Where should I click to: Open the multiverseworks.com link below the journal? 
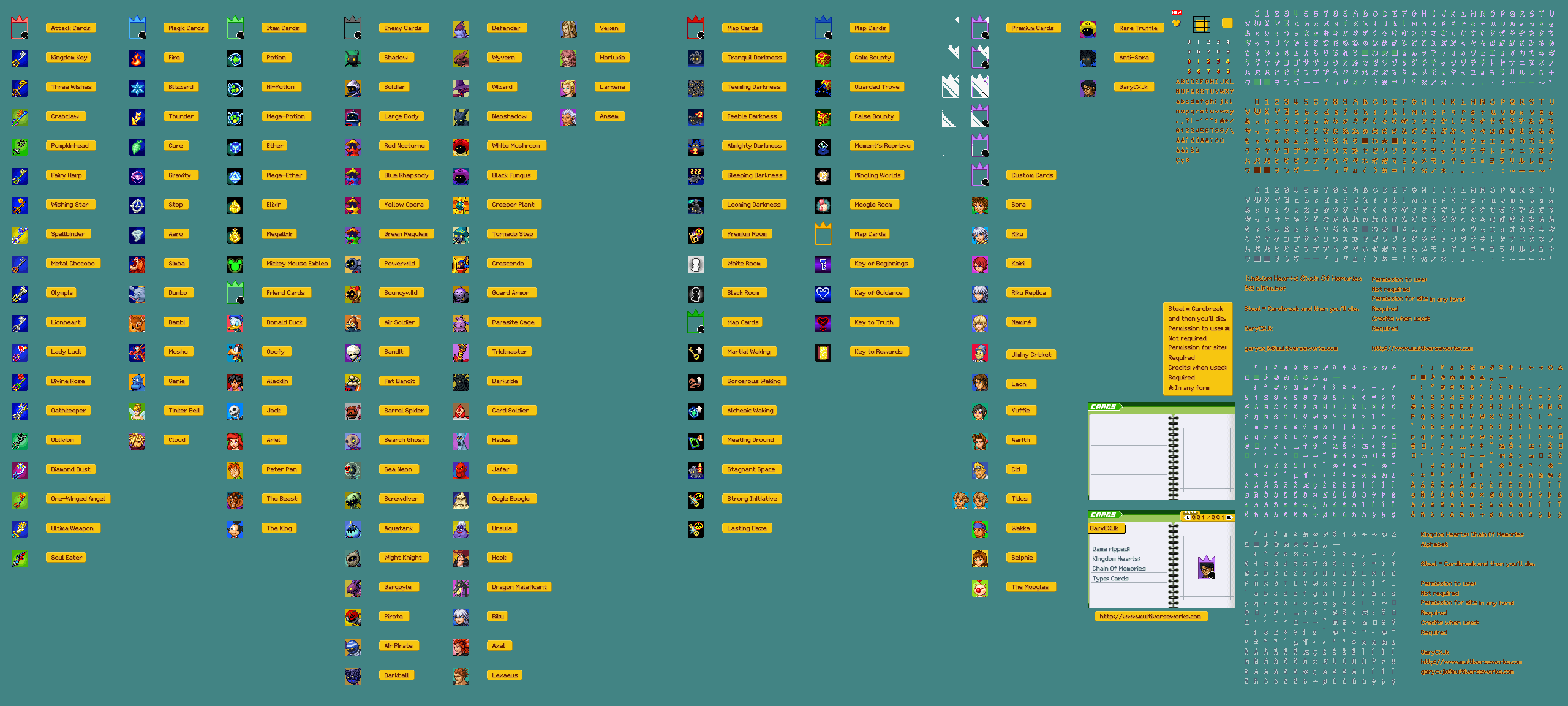click(x=1150, y=617)
